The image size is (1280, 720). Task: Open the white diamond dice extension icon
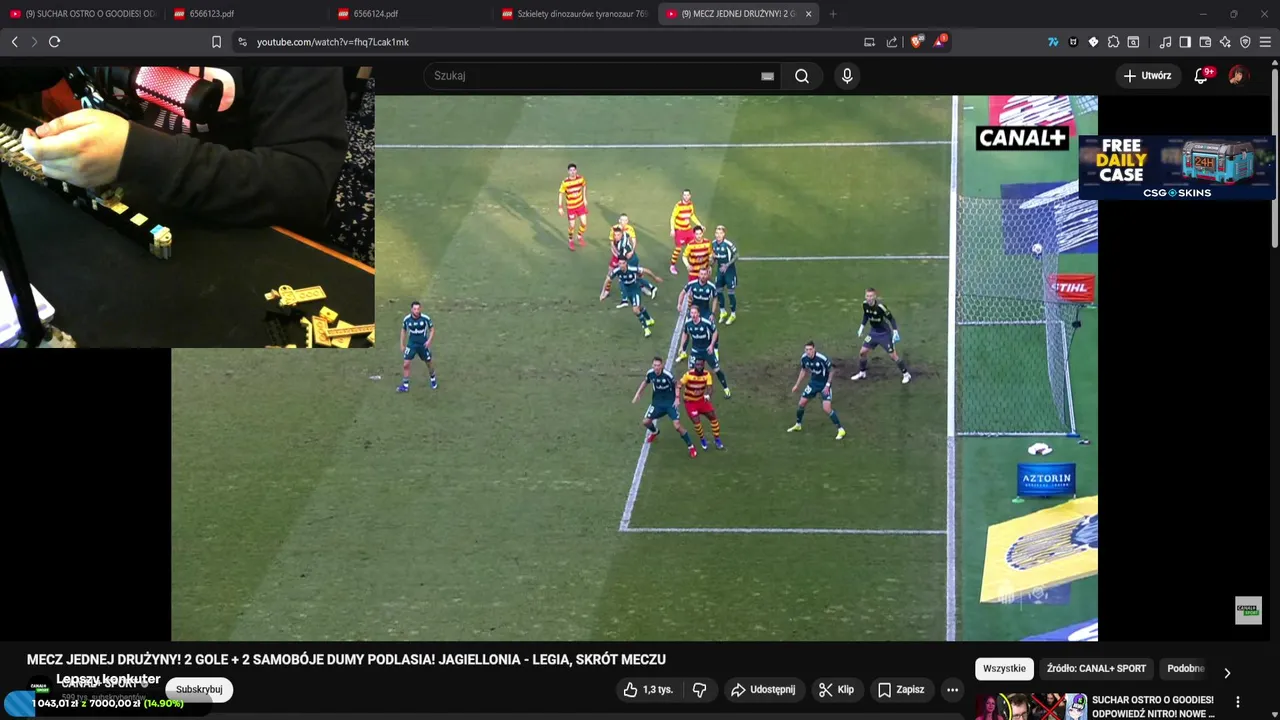[1093, 42]
